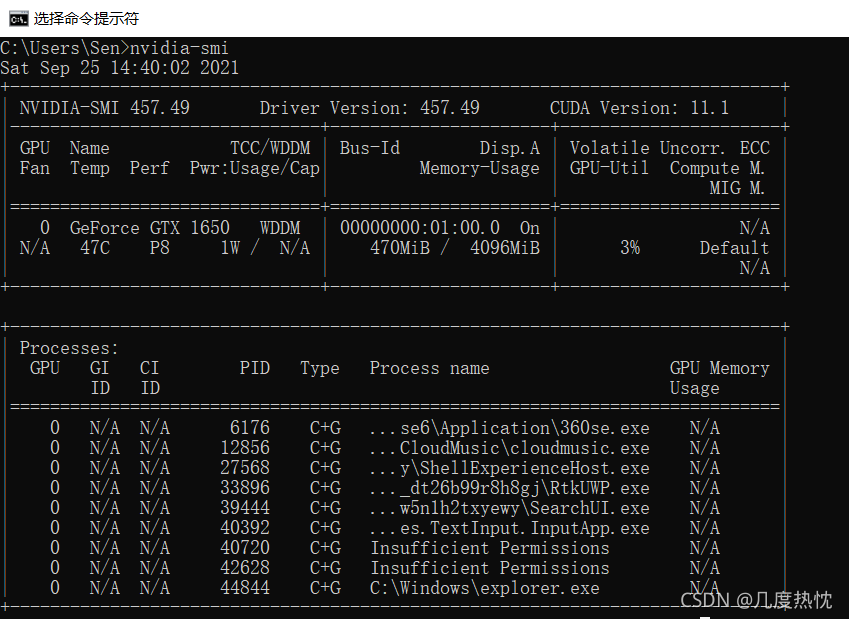849x619 pixels.
Task: Click the 'GPU Memory' column header
Action: (x=720, y=368)
